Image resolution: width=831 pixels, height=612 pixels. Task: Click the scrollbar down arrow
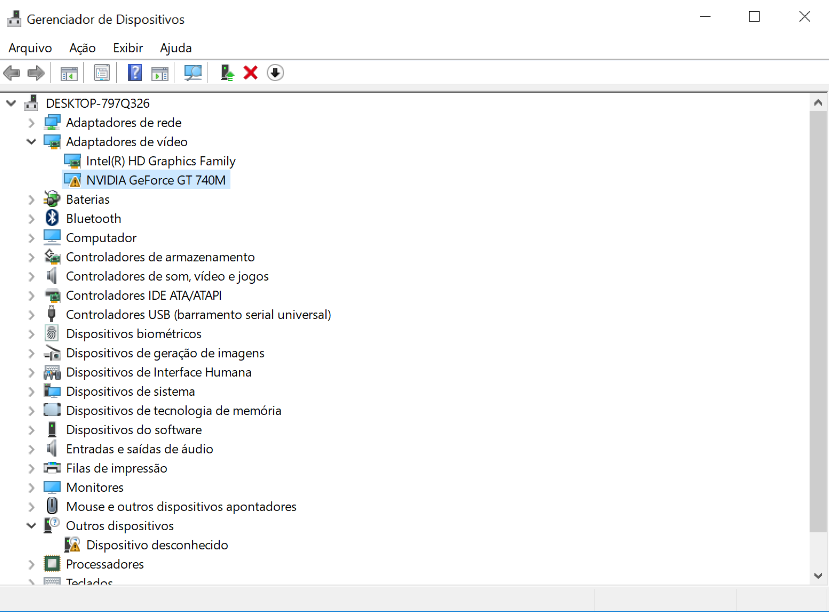[x=818, y=575]
